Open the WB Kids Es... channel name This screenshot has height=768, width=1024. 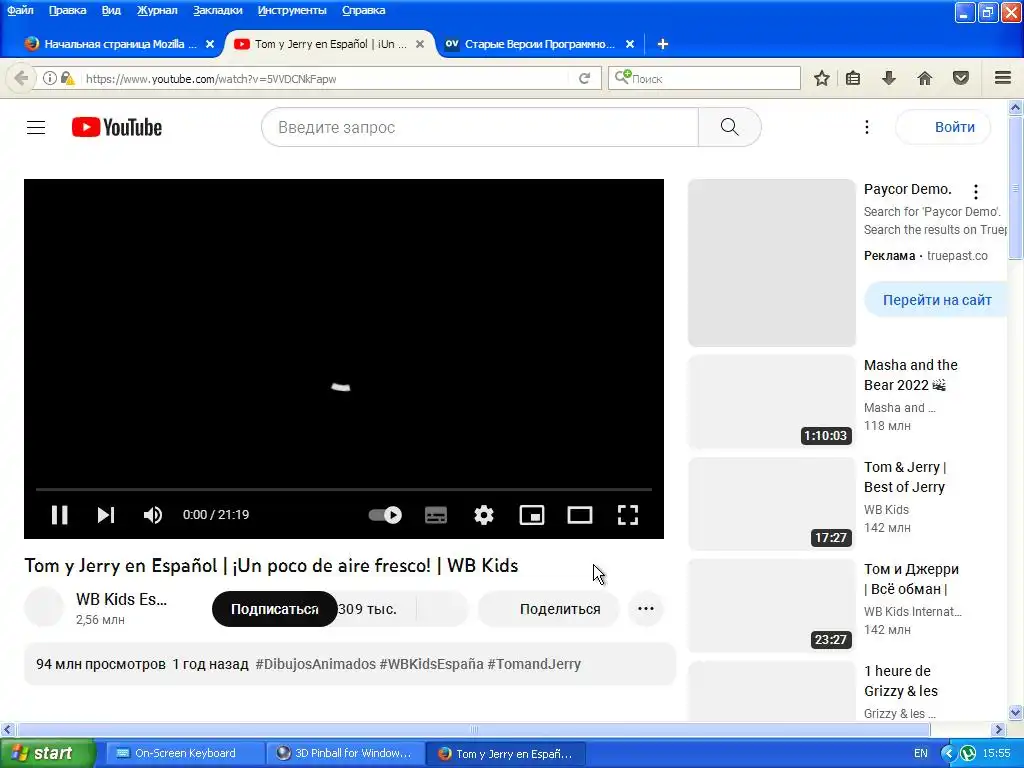pyautogui.click(x=121, y=600)
